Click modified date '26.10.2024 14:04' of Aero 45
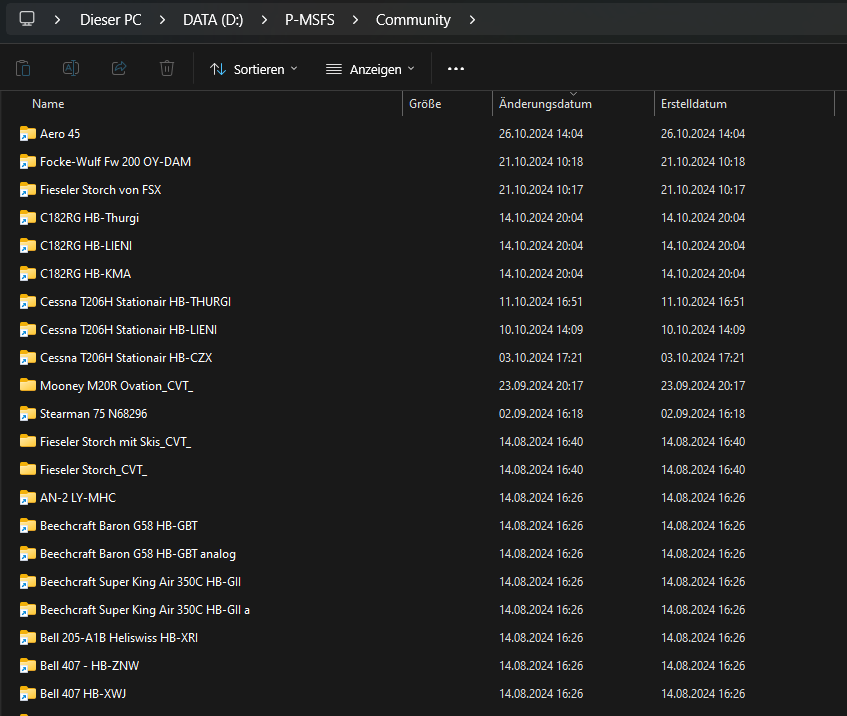 tap(541, 133)
